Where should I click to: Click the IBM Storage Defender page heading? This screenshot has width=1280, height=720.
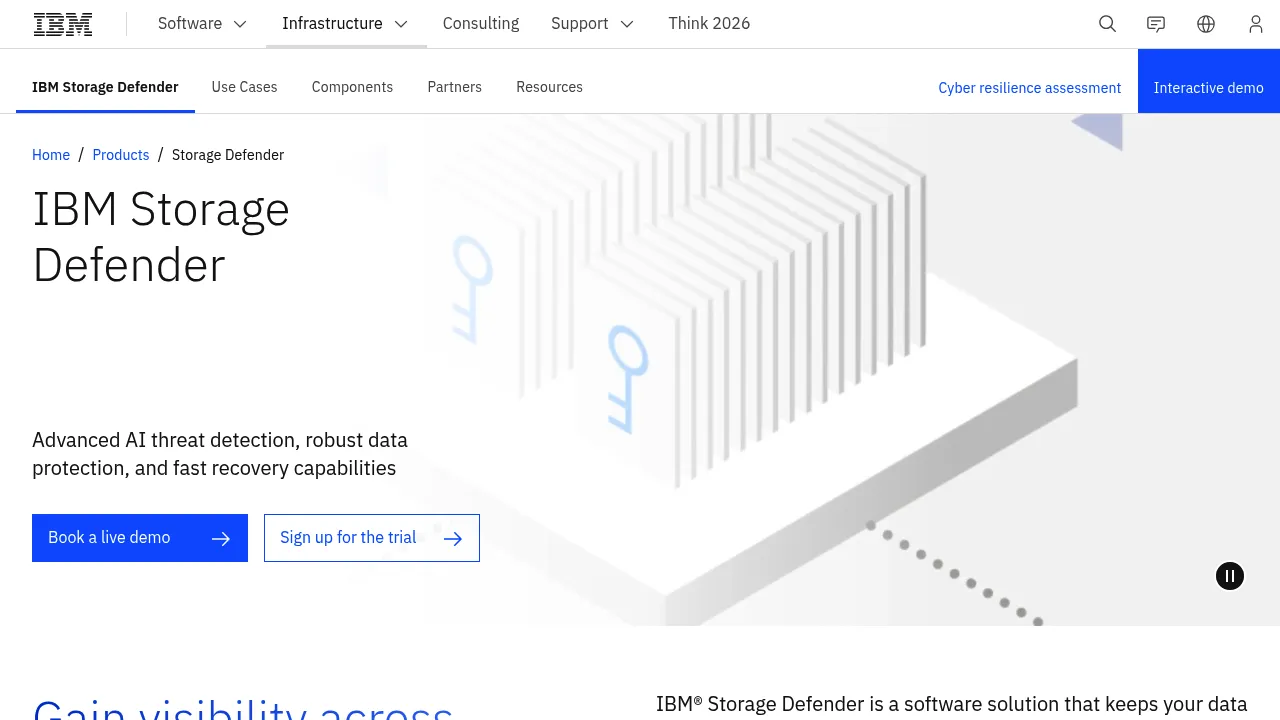(161, 237)
